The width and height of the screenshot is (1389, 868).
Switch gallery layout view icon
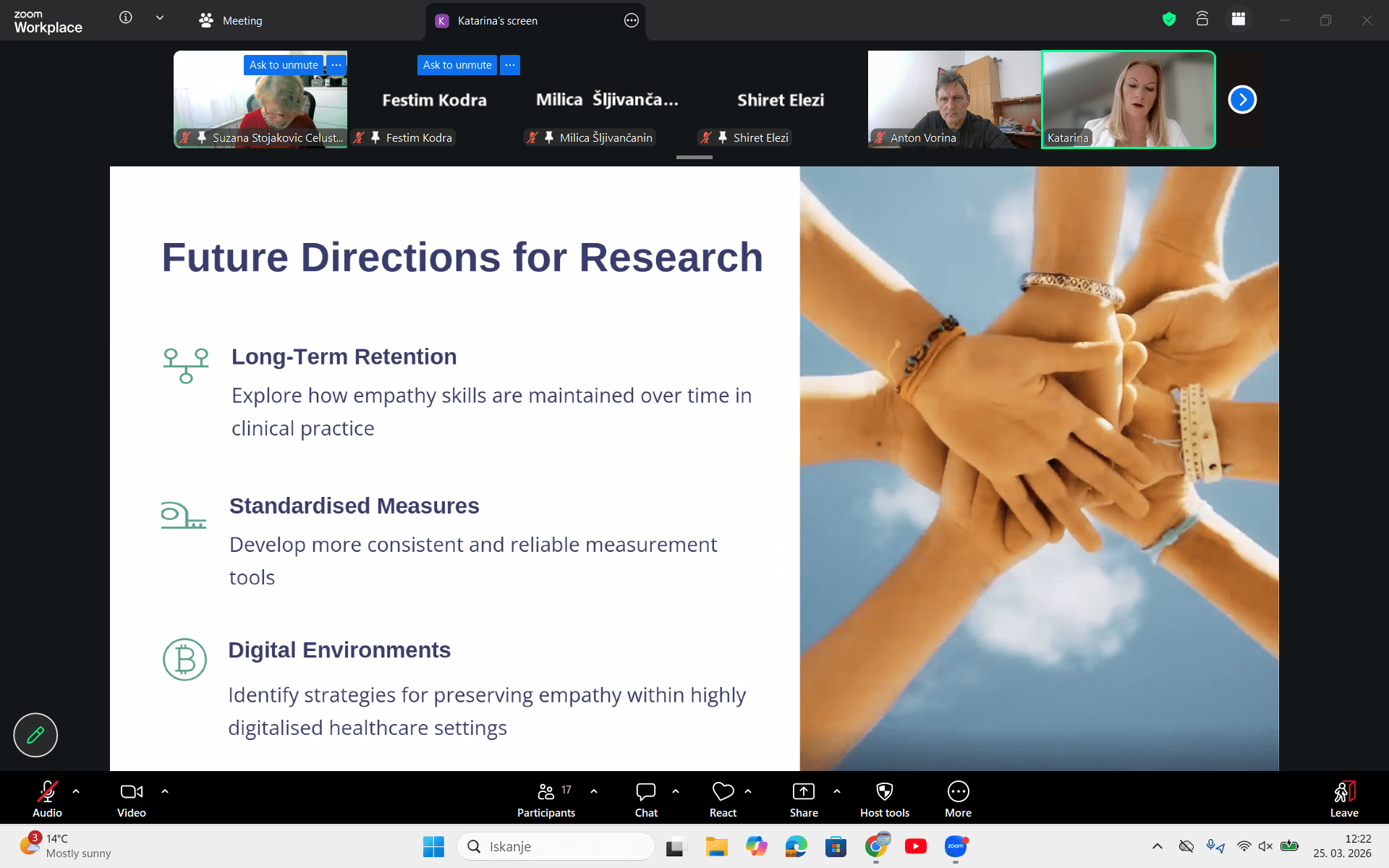click(1239, 20)
